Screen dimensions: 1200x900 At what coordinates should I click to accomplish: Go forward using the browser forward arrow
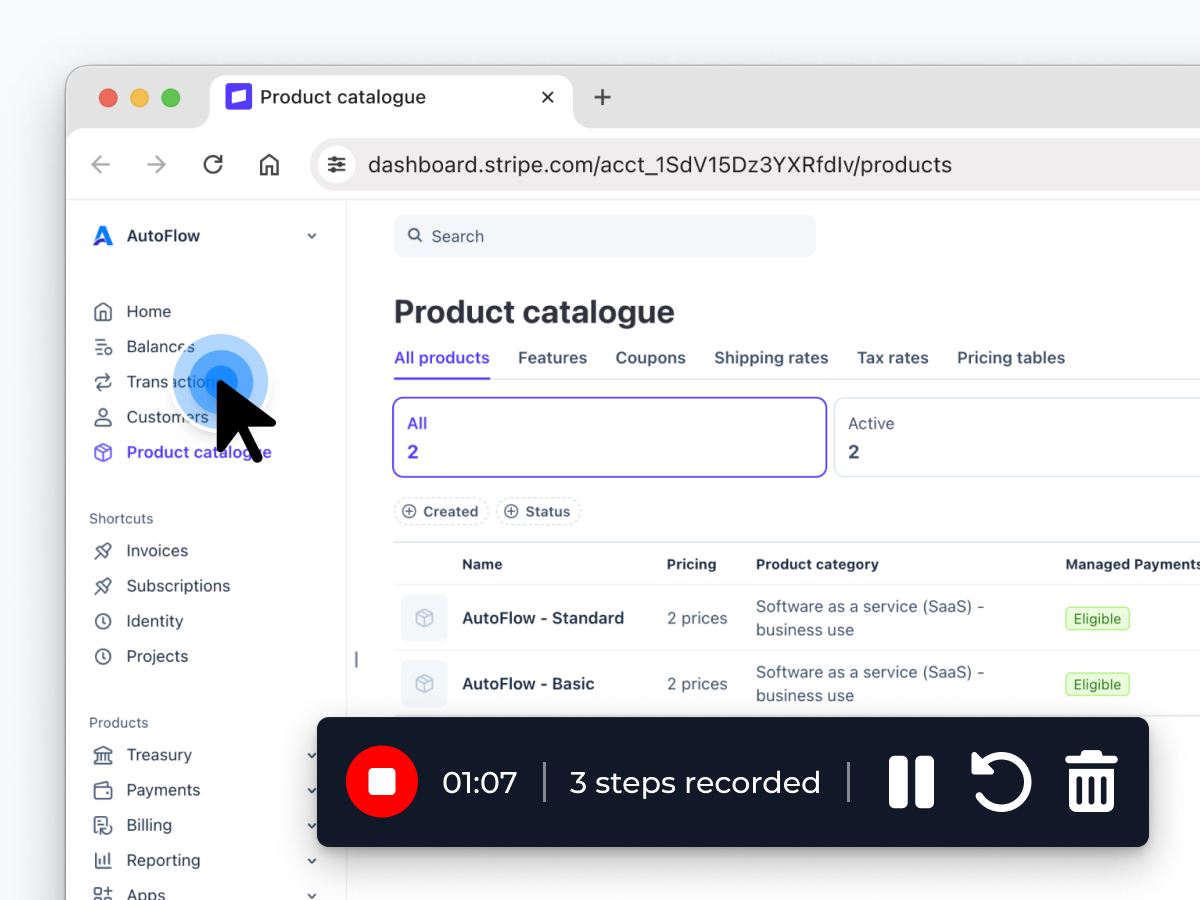pyautogui.click(x=157, y=165)
